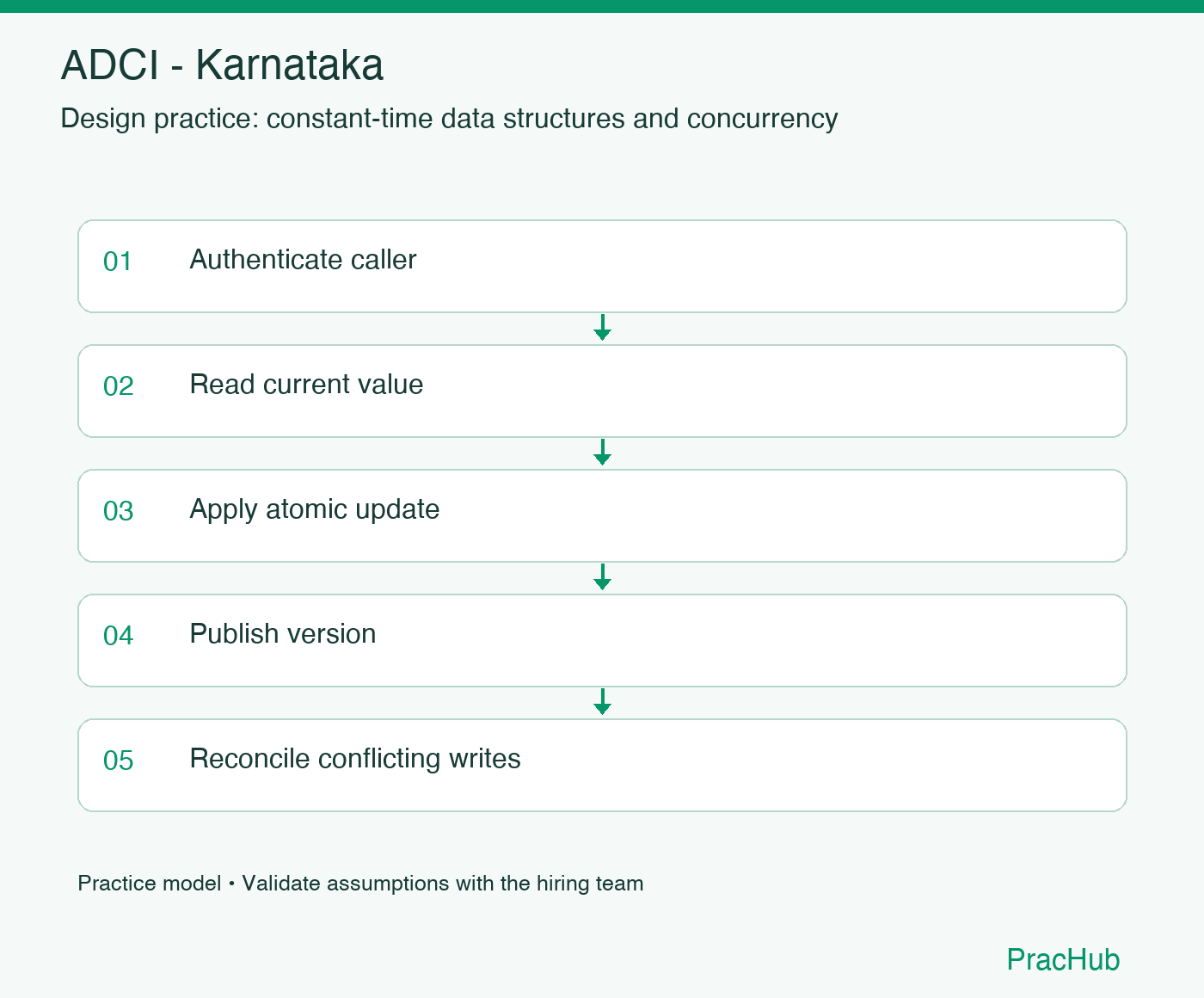Viewport: 1204px width, 998px height.
Task: Click the arrow between steps 01 and 02
Action: pyautogui.click(x=602, y=328)
